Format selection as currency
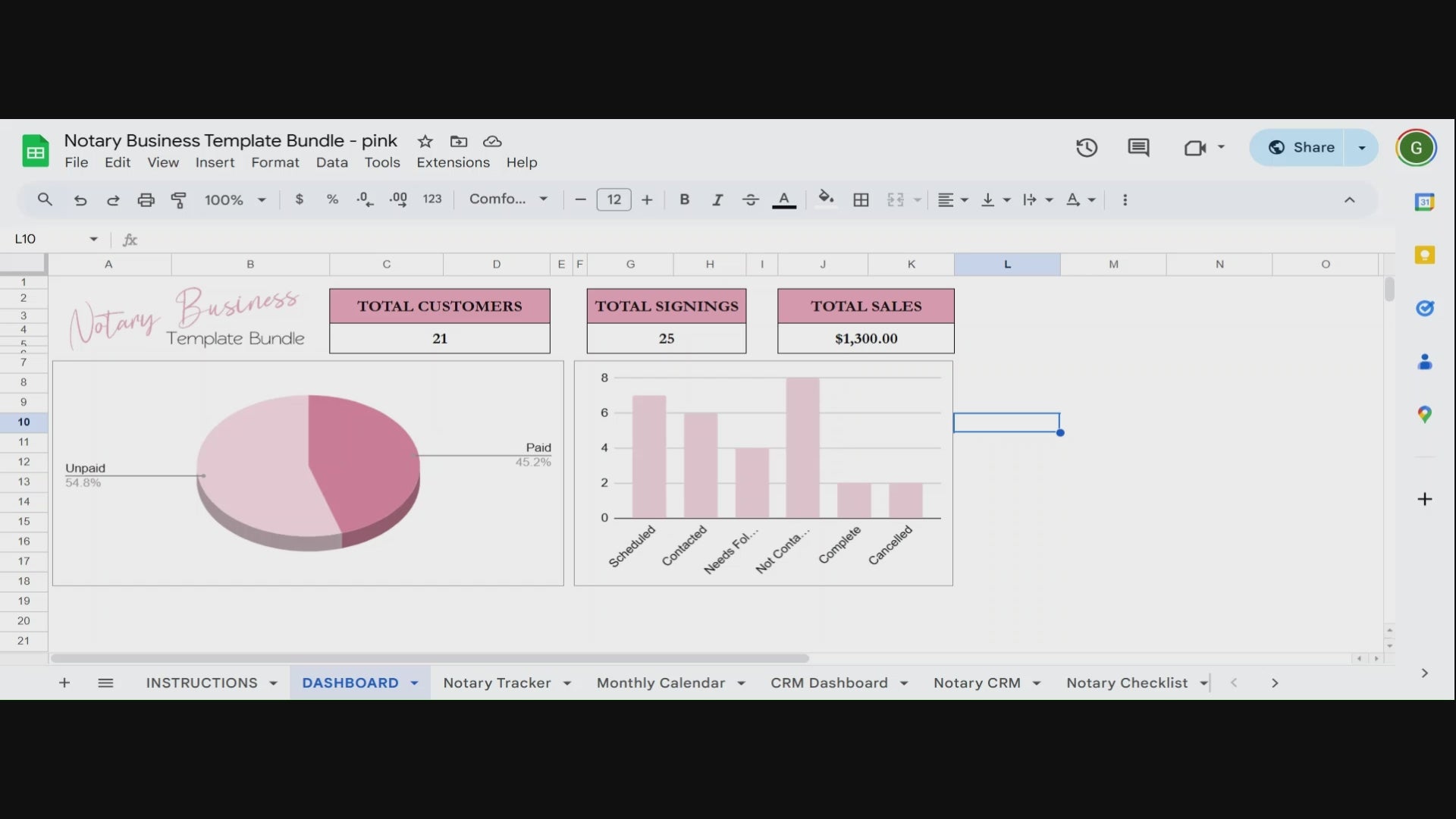This screenshot has height=819, width=1456. click(300, 199)
